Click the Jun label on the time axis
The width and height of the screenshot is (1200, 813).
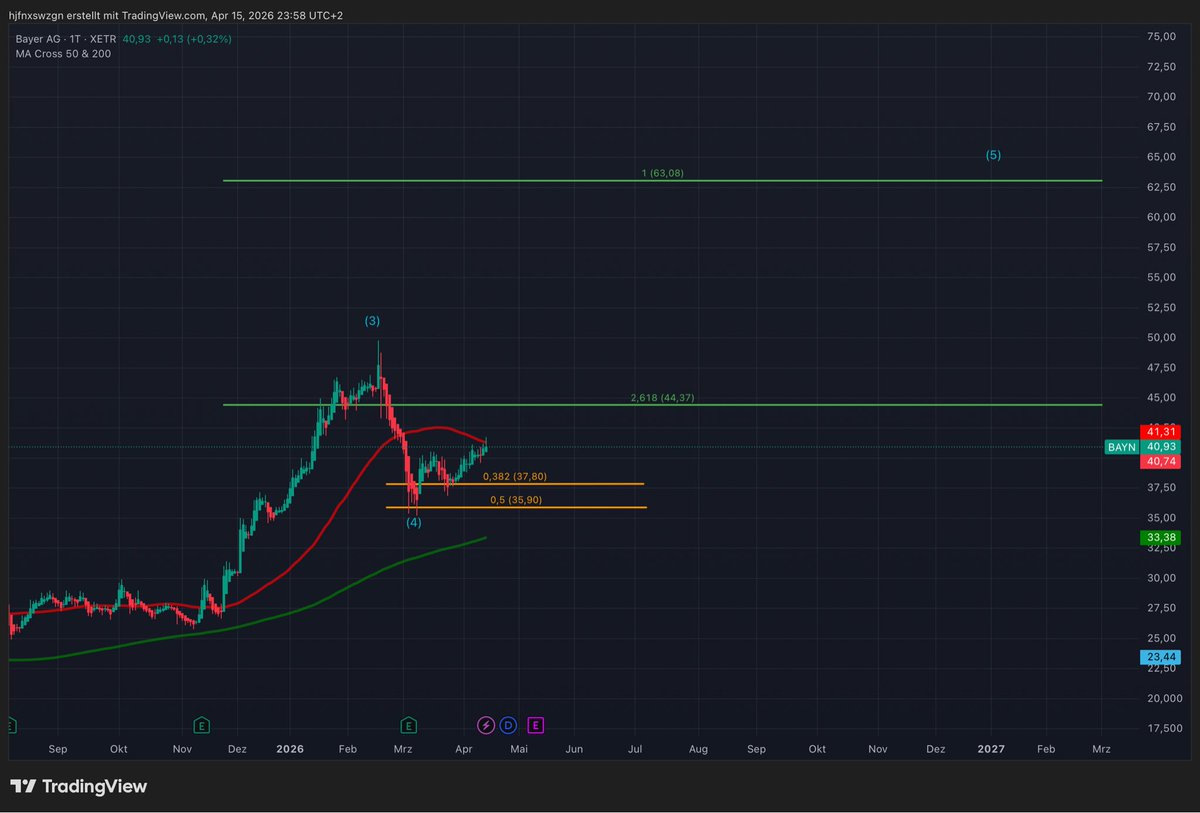click(x=574, y=748)
